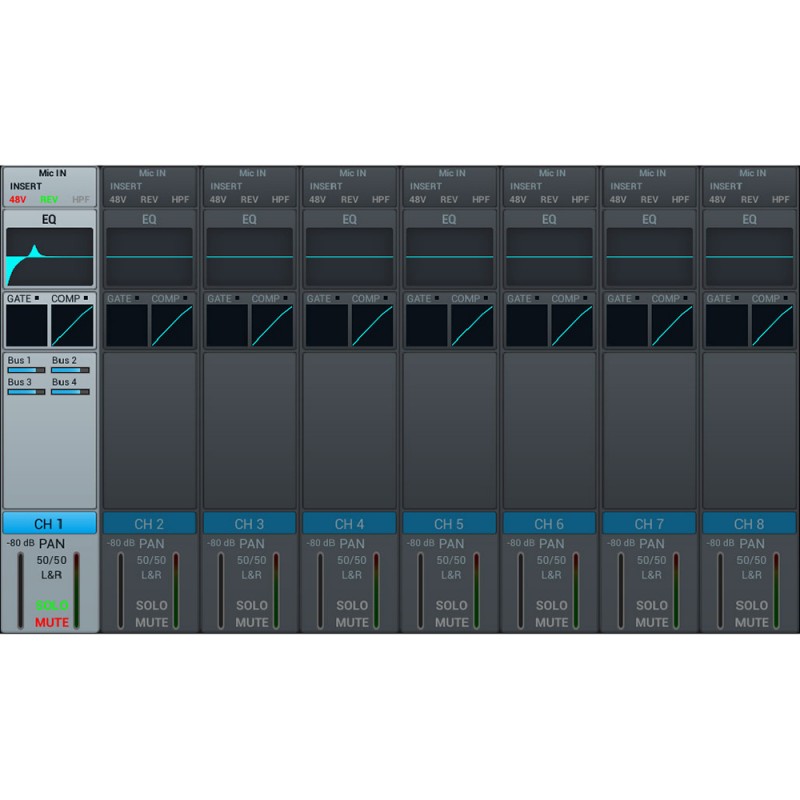
Task: Enable HPF on channel 1
Action: coord(81,200)
